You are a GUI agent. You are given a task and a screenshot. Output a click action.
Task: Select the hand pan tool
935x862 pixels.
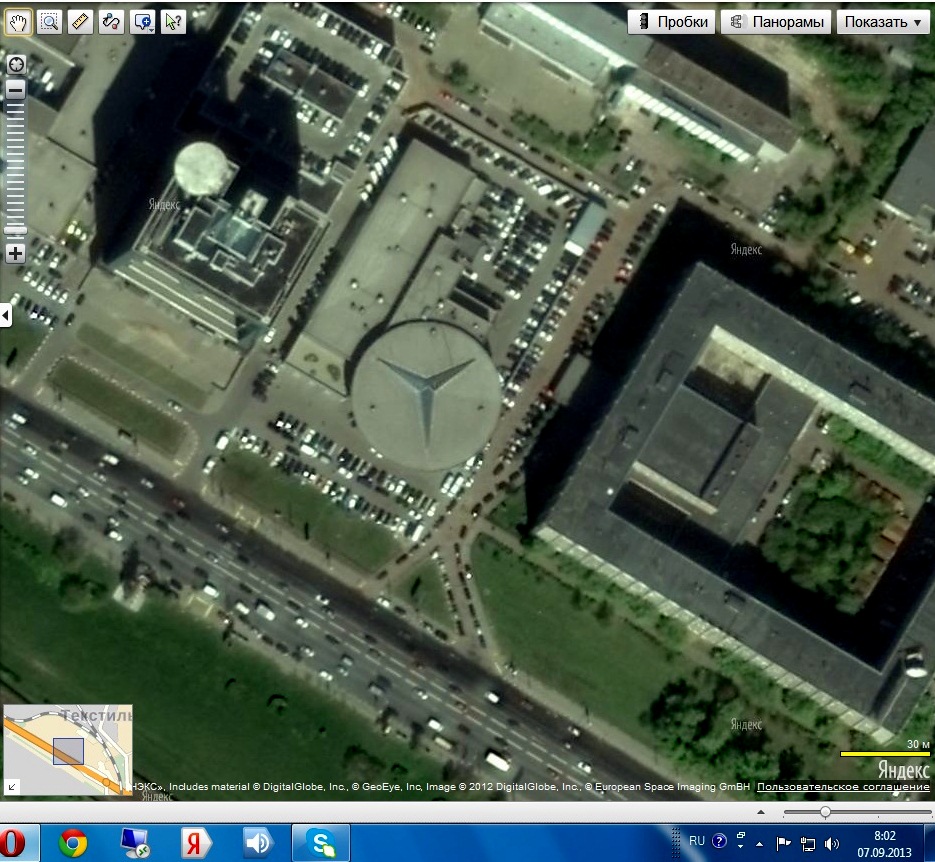(x=18, y=22)
